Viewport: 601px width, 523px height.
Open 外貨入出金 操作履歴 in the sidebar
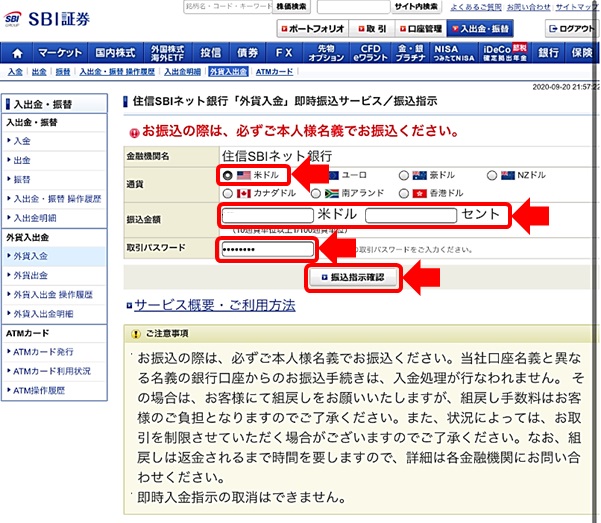click(x=53, y=294)
